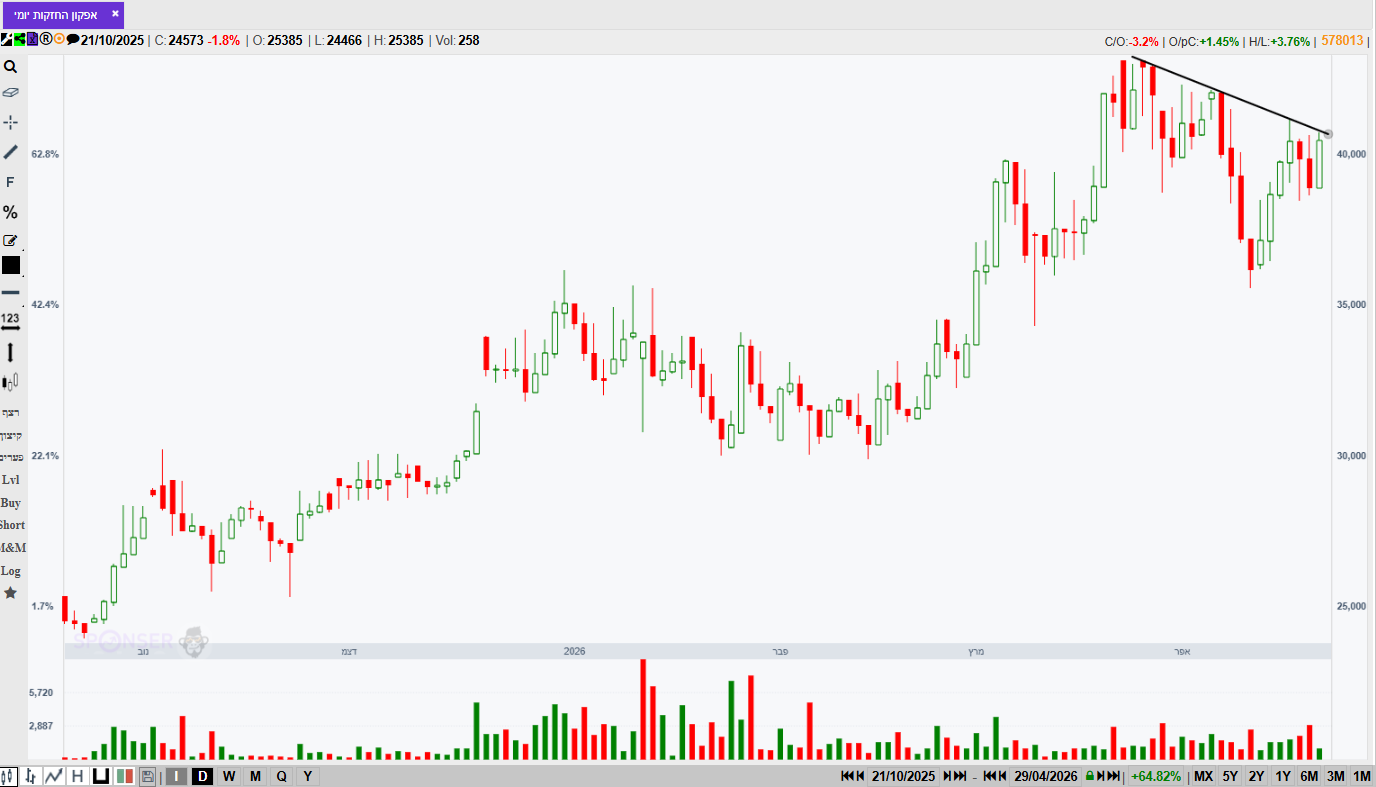Click the Short marker button
The height and width of the screenshot is (787, 1376).
(12, 525)
